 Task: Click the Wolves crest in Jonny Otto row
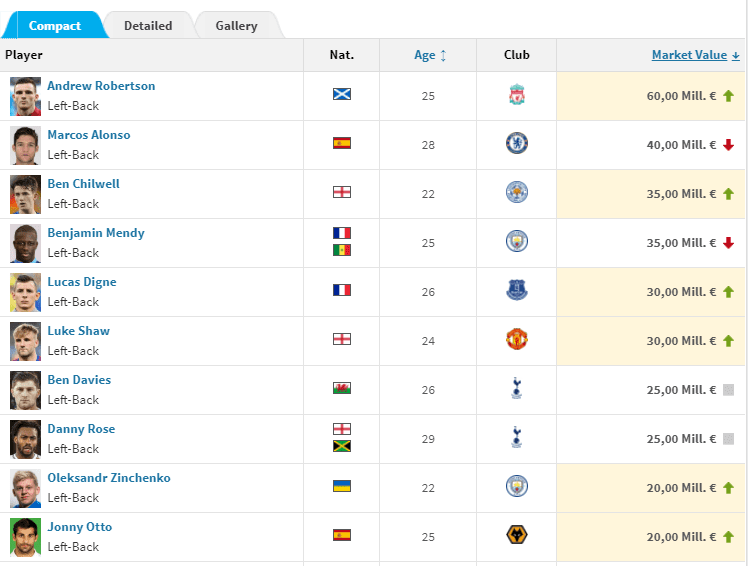[x=517, y=535]
